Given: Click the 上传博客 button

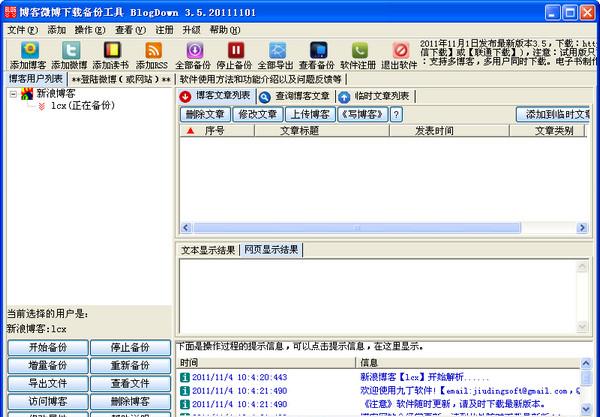Looking at the screenshot, I should coord(310,114).
